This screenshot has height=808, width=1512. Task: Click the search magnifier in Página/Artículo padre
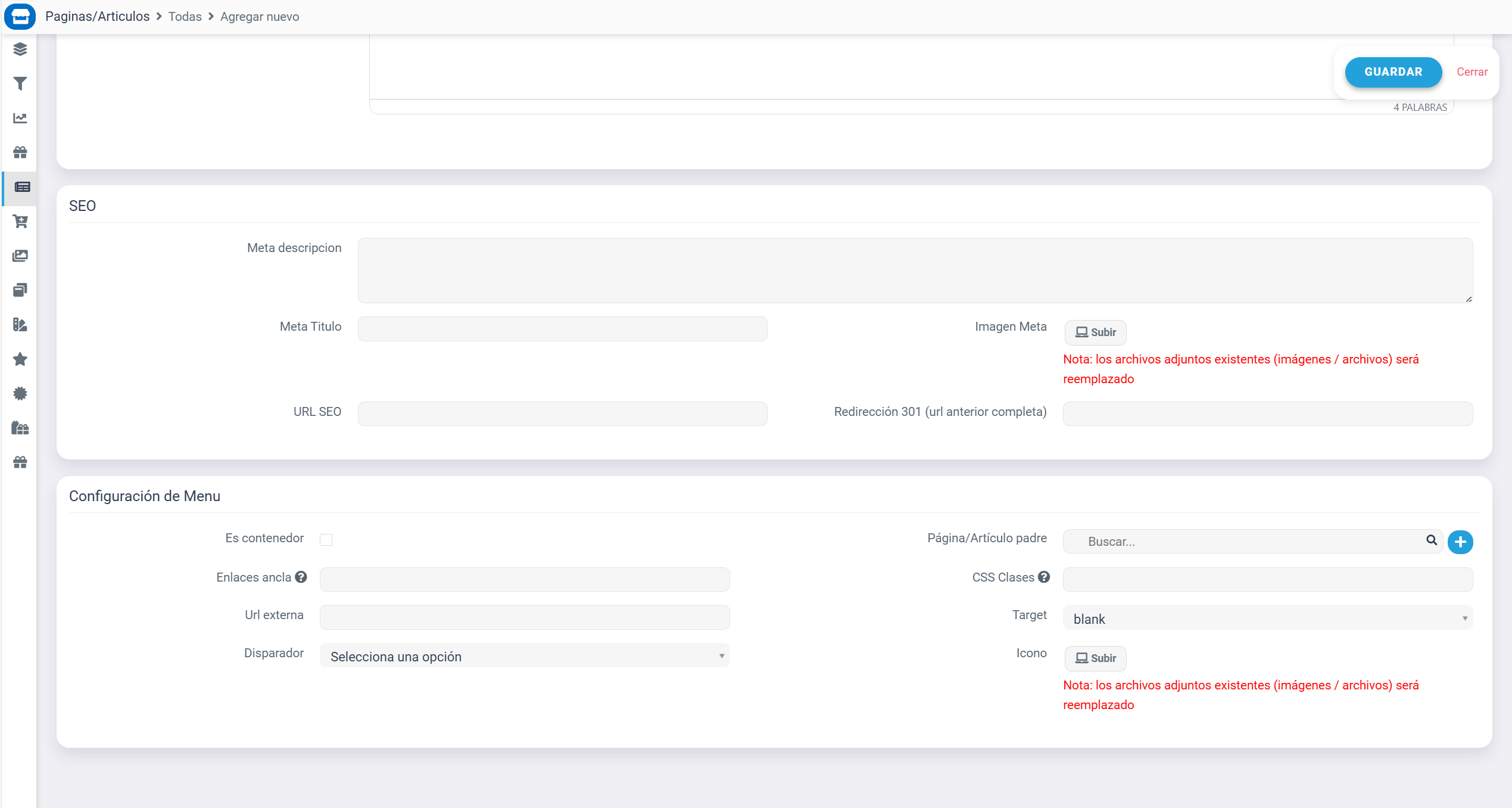[1432, 540]
